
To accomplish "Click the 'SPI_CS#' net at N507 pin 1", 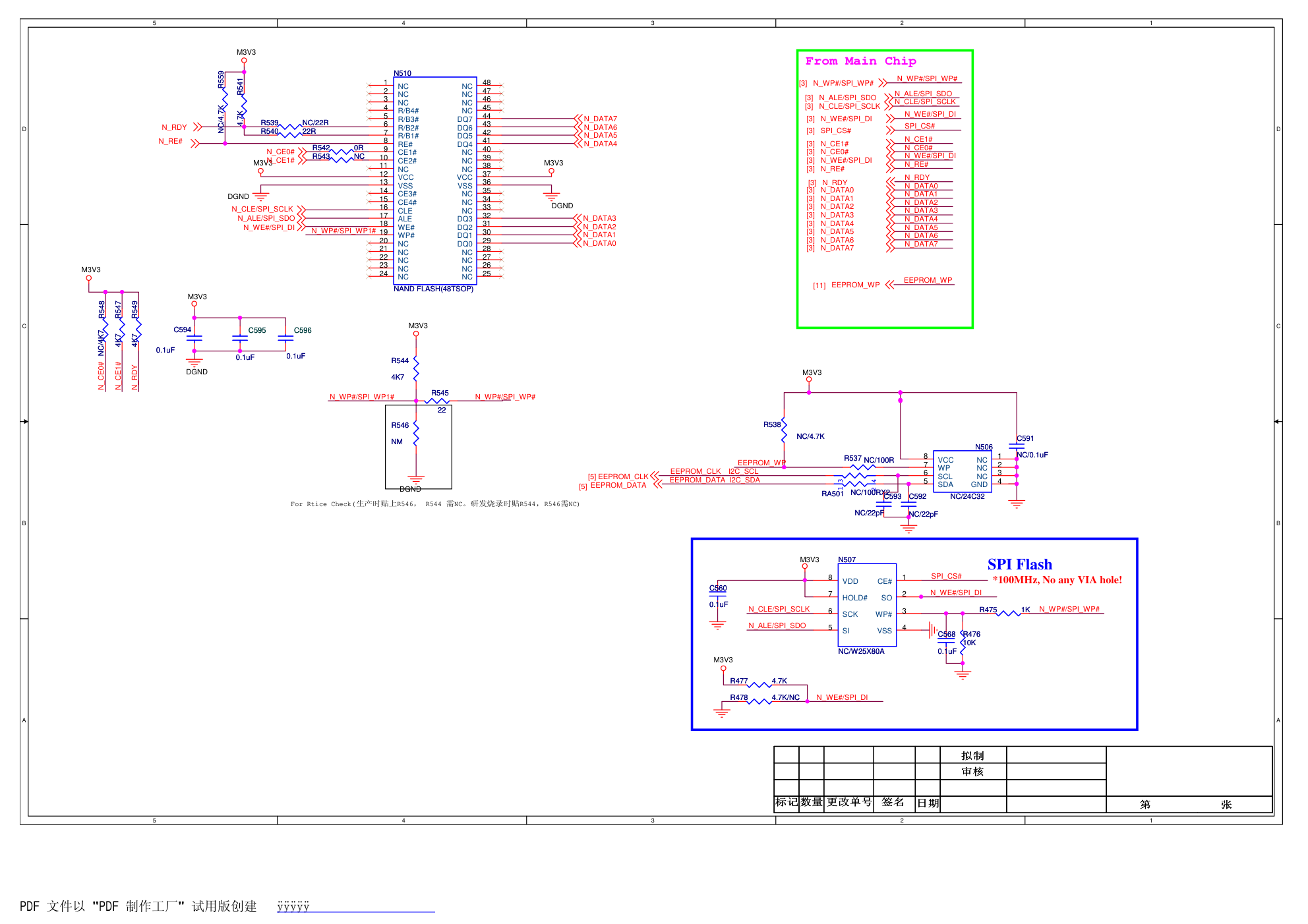I will [x=946, y=576].
